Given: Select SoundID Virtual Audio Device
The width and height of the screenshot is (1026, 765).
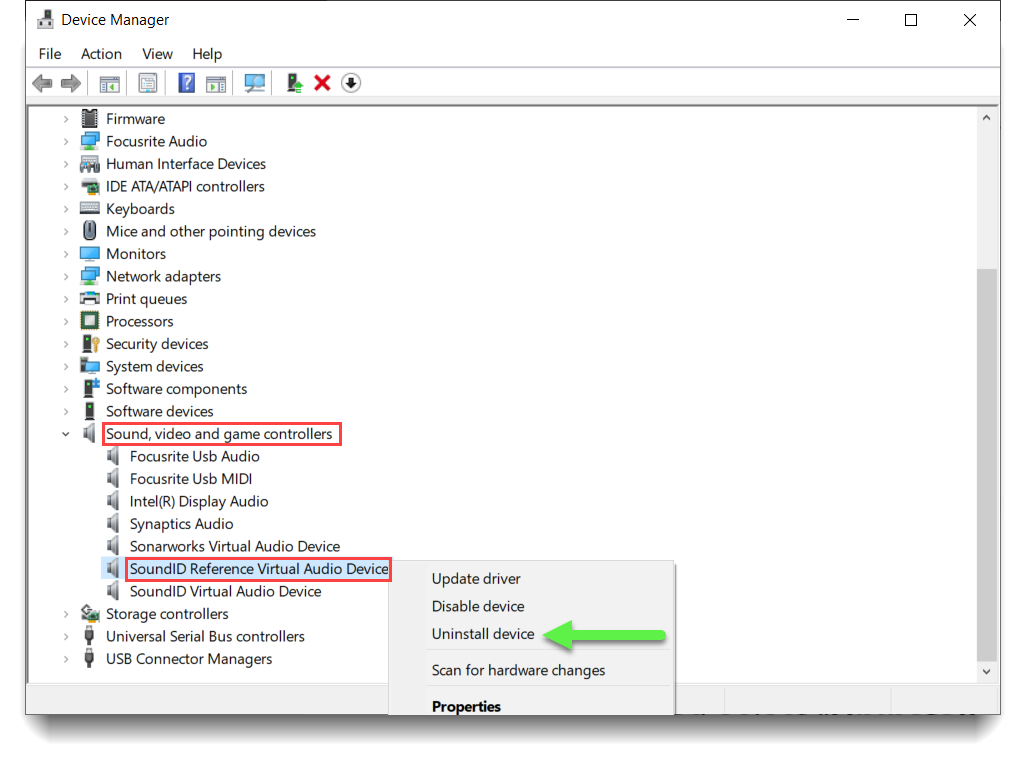Looking at the screenshot, I should coord(225,591).
